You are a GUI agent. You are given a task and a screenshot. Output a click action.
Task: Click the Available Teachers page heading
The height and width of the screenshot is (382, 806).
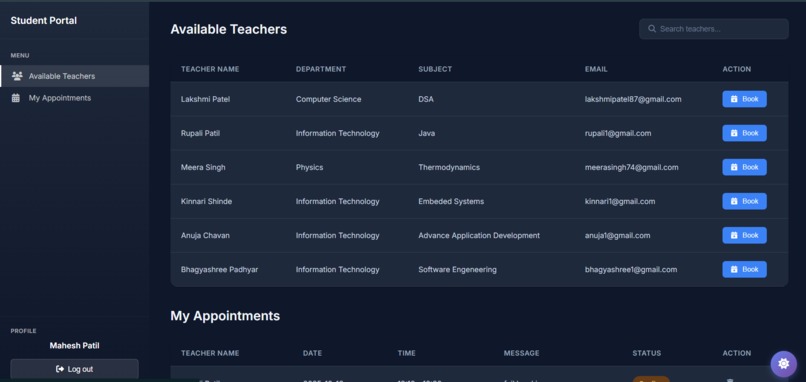[229, 29]
